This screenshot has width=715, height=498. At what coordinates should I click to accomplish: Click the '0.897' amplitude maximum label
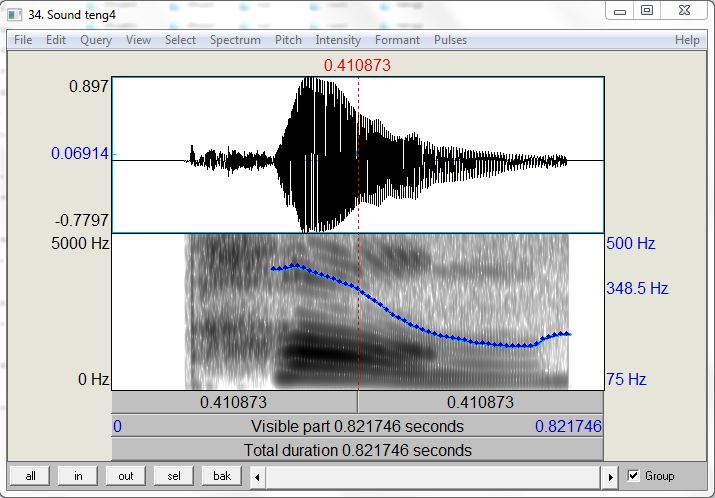[x=89, y=86]
